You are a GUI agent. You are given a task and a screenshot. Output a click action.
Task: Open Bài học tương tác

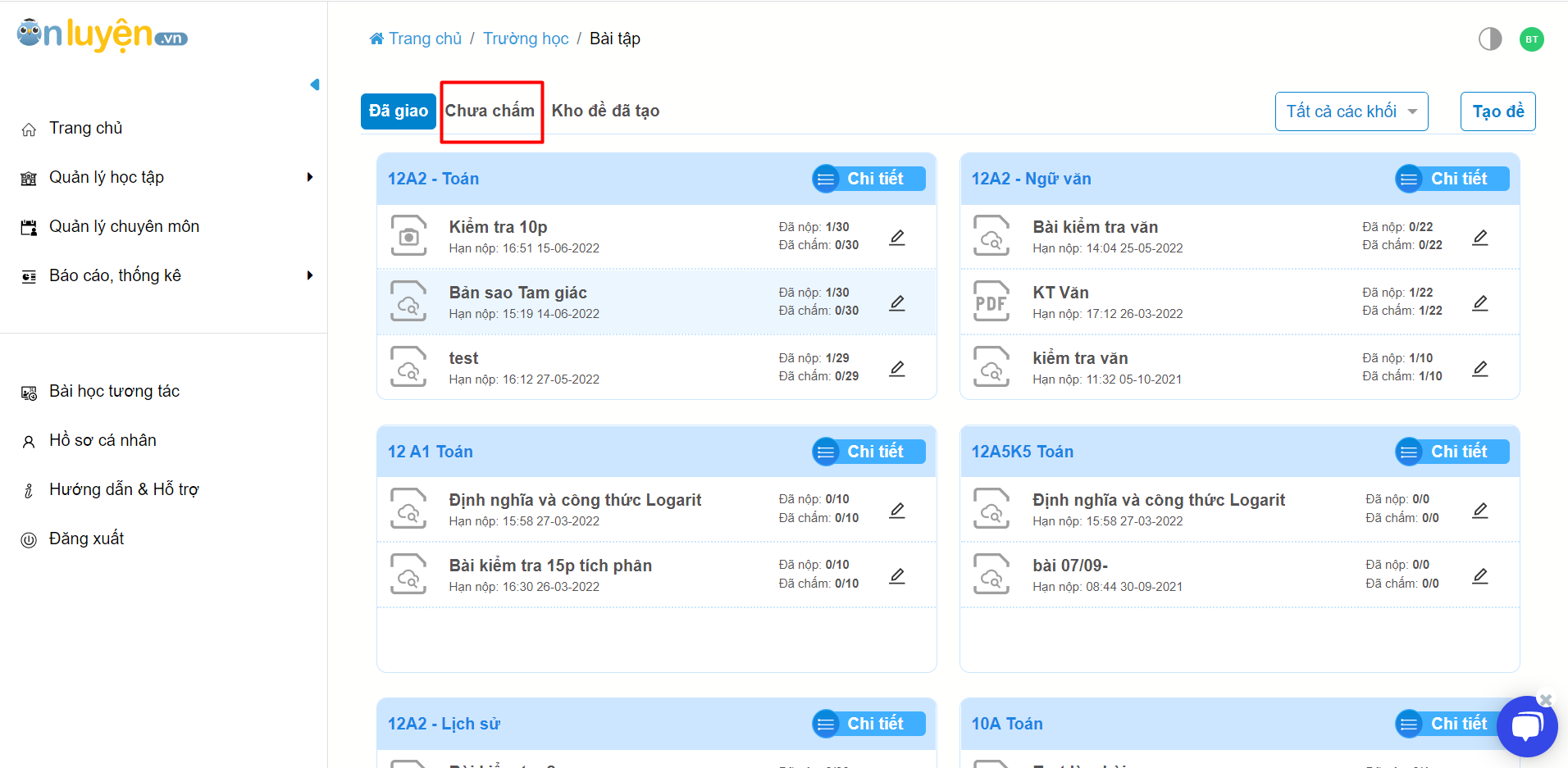point(114,391)
